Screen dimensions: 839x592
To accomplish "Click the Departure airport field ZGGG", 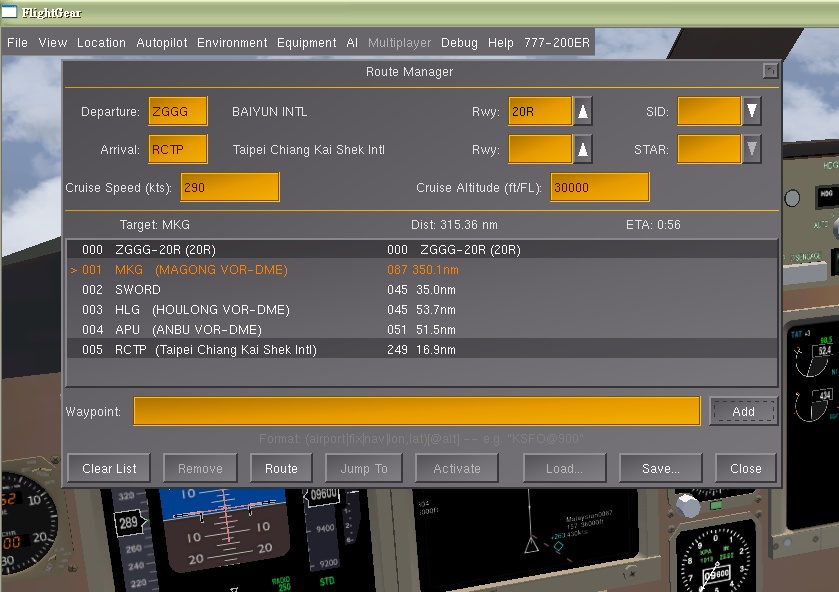I will pyautogui.click(x=178, y=111).
